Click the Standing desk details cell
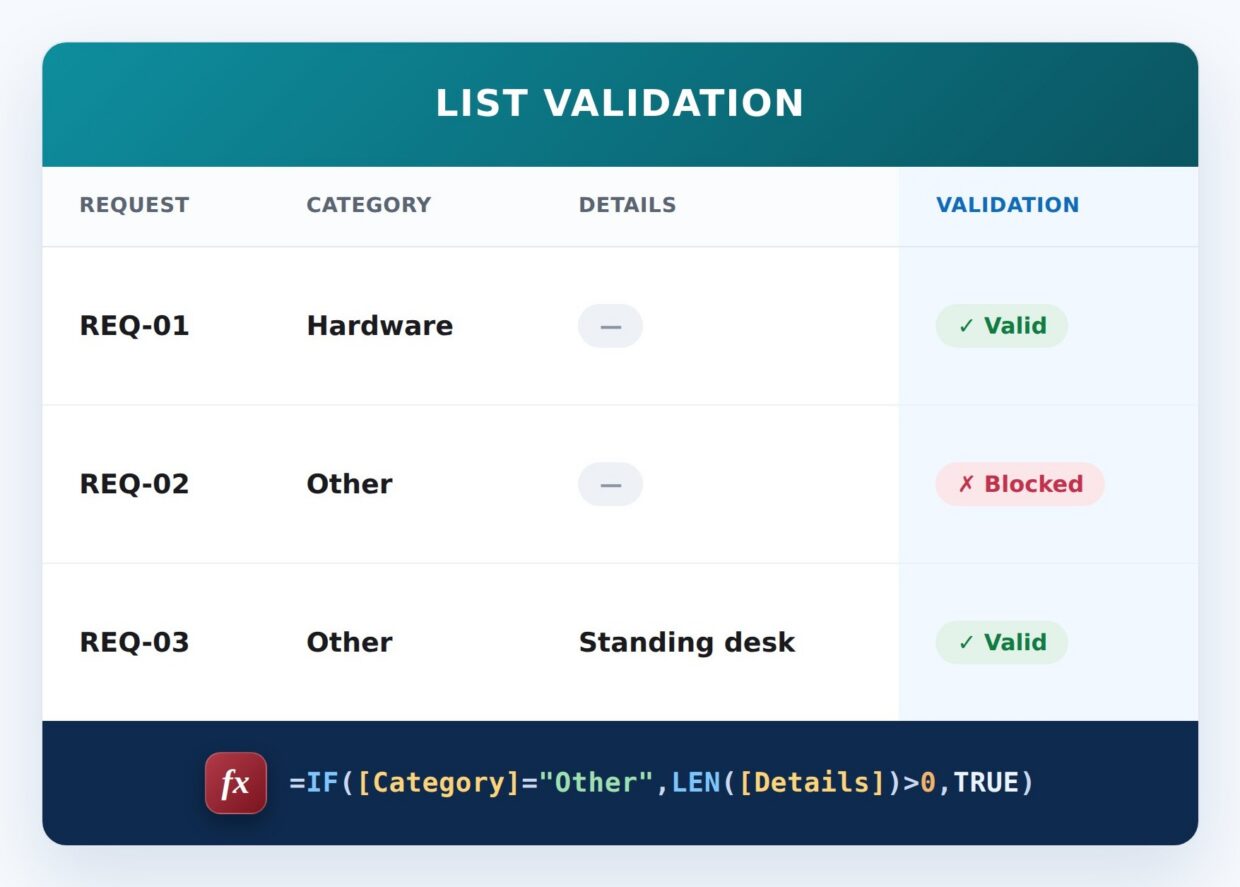1240x887 pixels. click(686, 642)
